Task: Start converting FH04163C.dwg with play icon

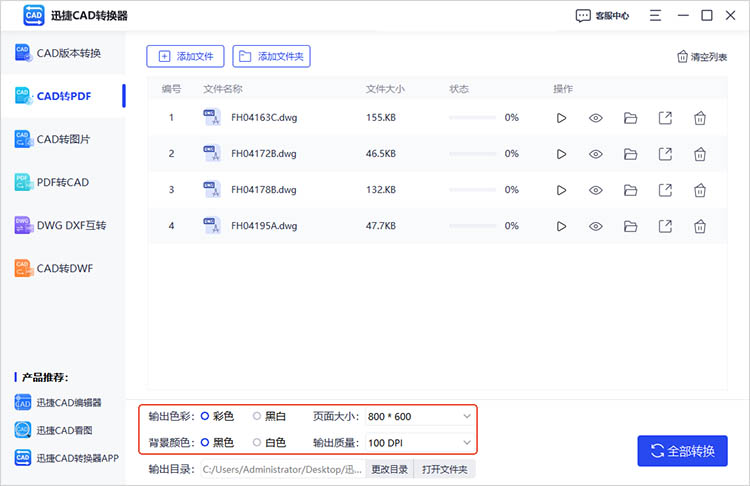Action: (x=562, y=118)
